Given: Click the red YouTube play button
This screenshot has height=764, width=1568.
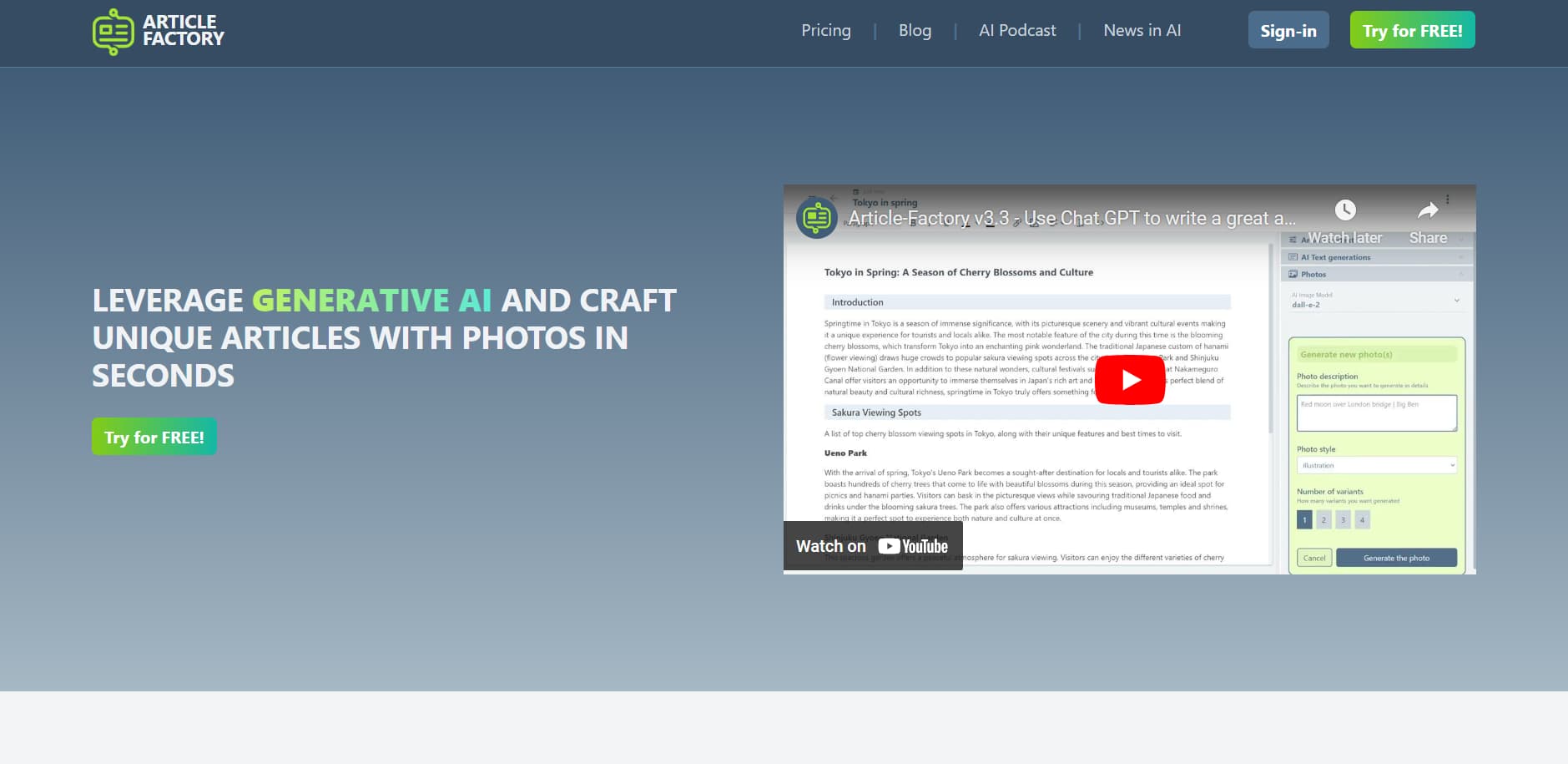Looking at the screenshot, I should point(1129,379).
